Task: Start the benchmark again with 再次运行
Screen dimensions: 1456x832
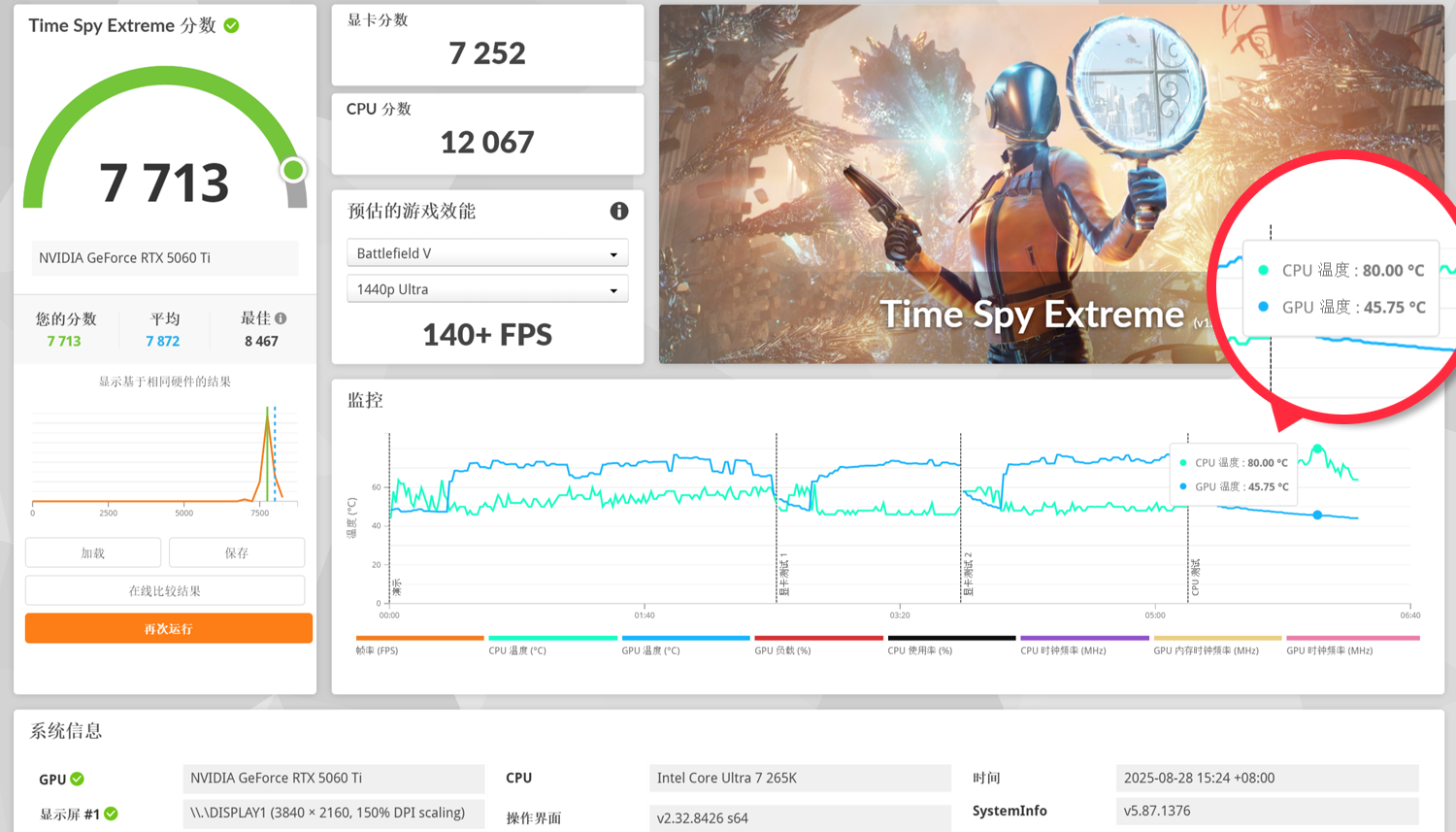Action: [169, 628]
